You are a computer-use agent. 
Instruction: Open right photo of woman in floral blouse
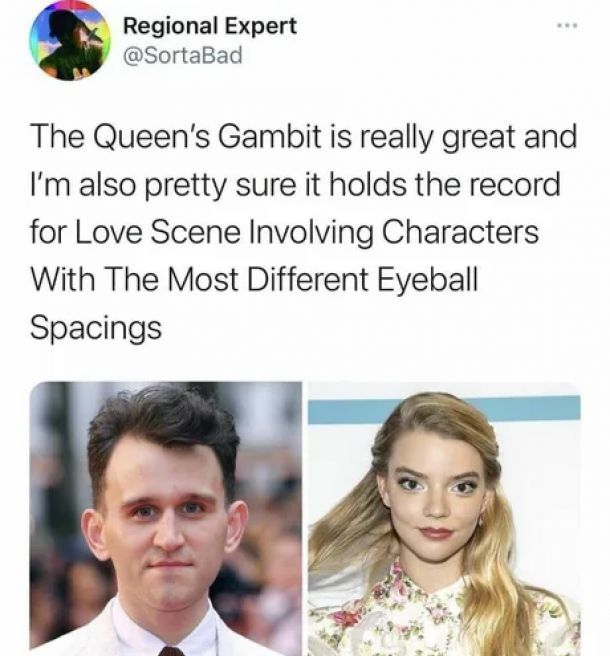coord(444,519)
